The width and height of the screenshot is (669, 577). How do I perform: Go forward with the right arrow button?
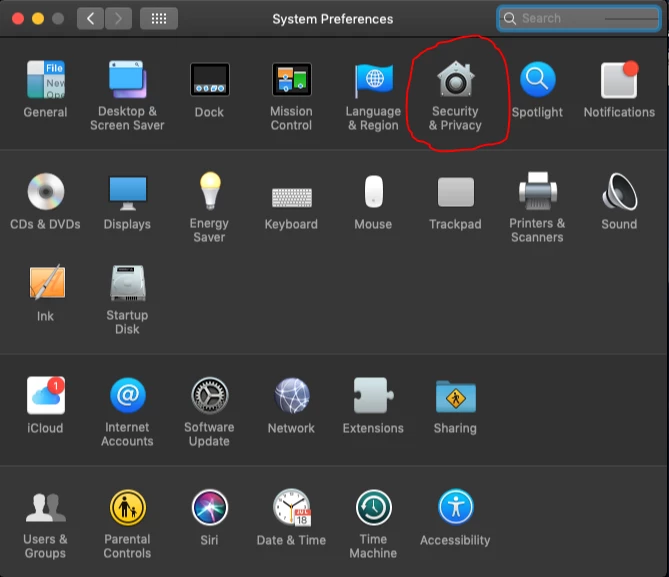pyautogui.click(x=118, y=18)
